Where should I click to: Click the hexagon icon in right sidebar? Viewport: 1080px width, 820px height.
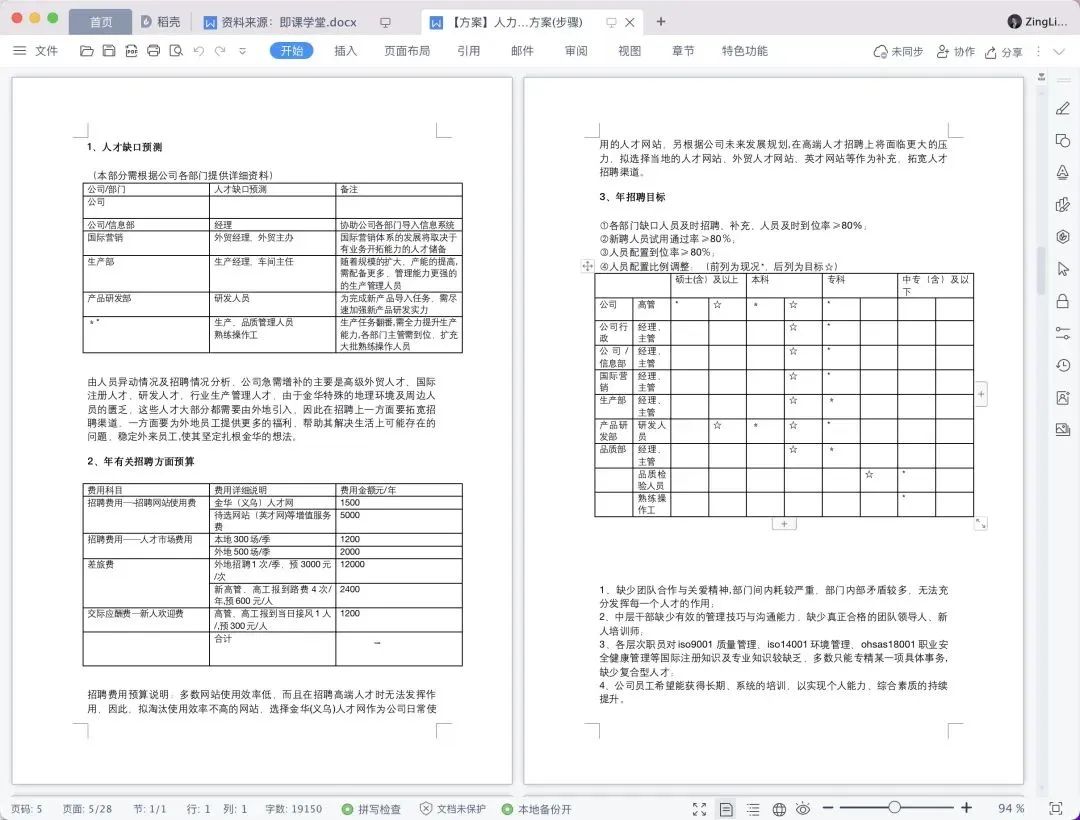point(1063,237)
